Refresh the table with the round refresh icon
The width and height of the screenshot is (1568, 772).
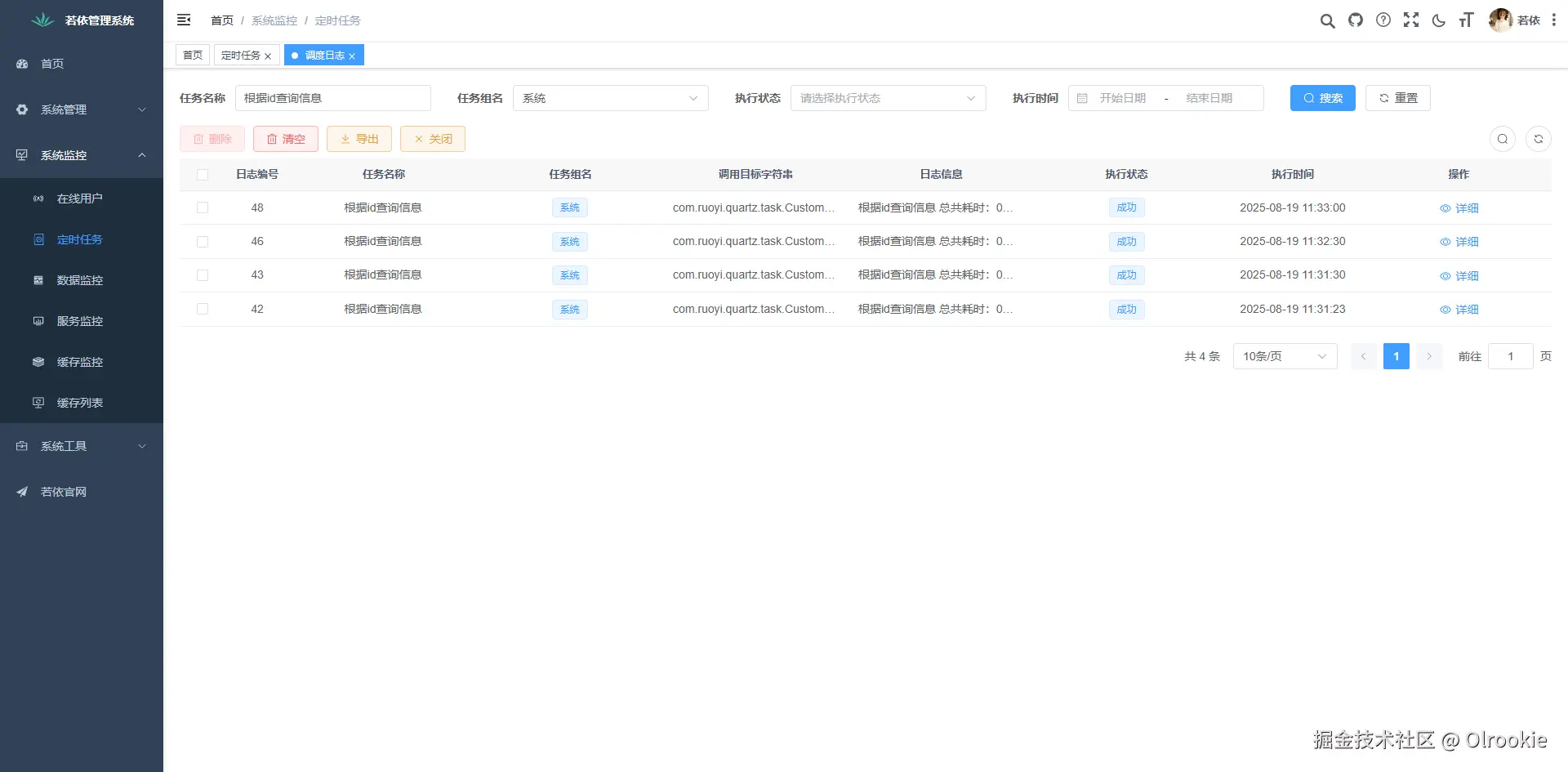tap(1539, 139)
